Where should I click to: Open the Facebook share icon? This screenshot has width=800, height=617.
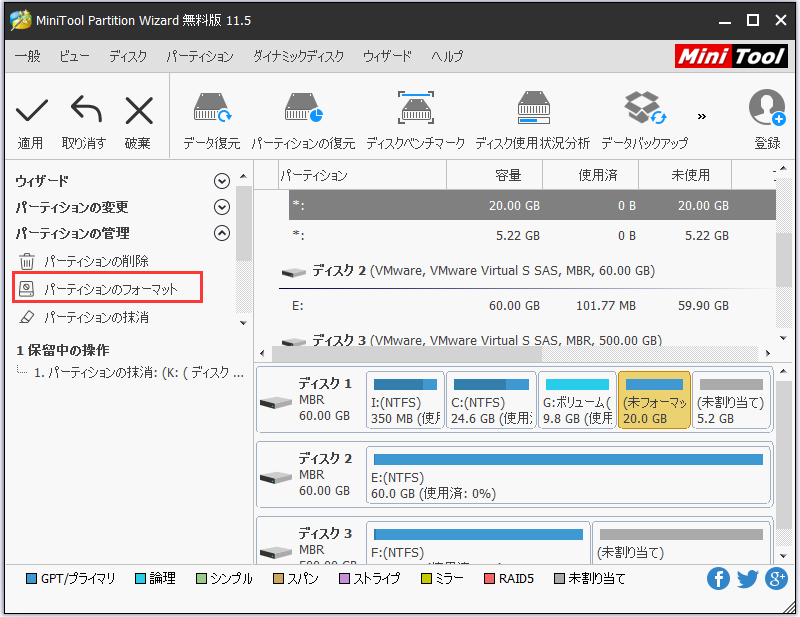coord(718,579)
